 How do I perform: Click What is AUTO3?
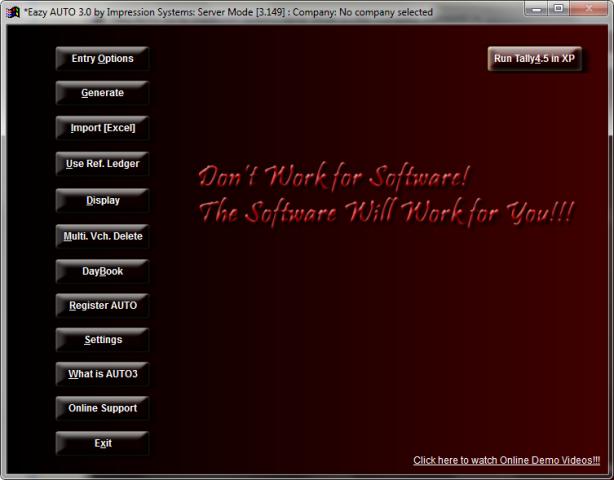click(102, 374)
